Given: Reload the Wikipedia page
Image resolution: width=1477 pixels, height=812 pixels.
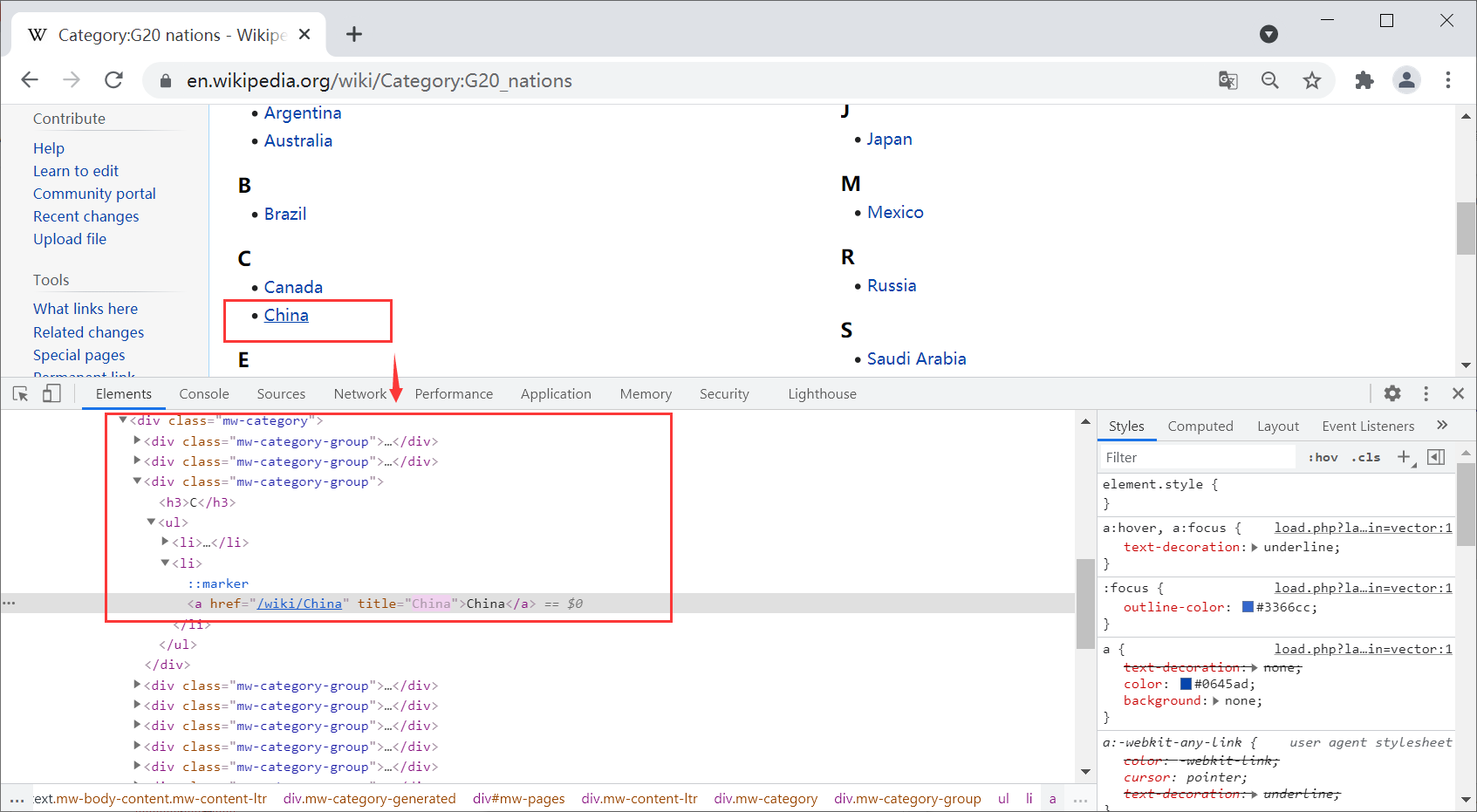Looking at the screenshot, I should [x=113, y=80].
